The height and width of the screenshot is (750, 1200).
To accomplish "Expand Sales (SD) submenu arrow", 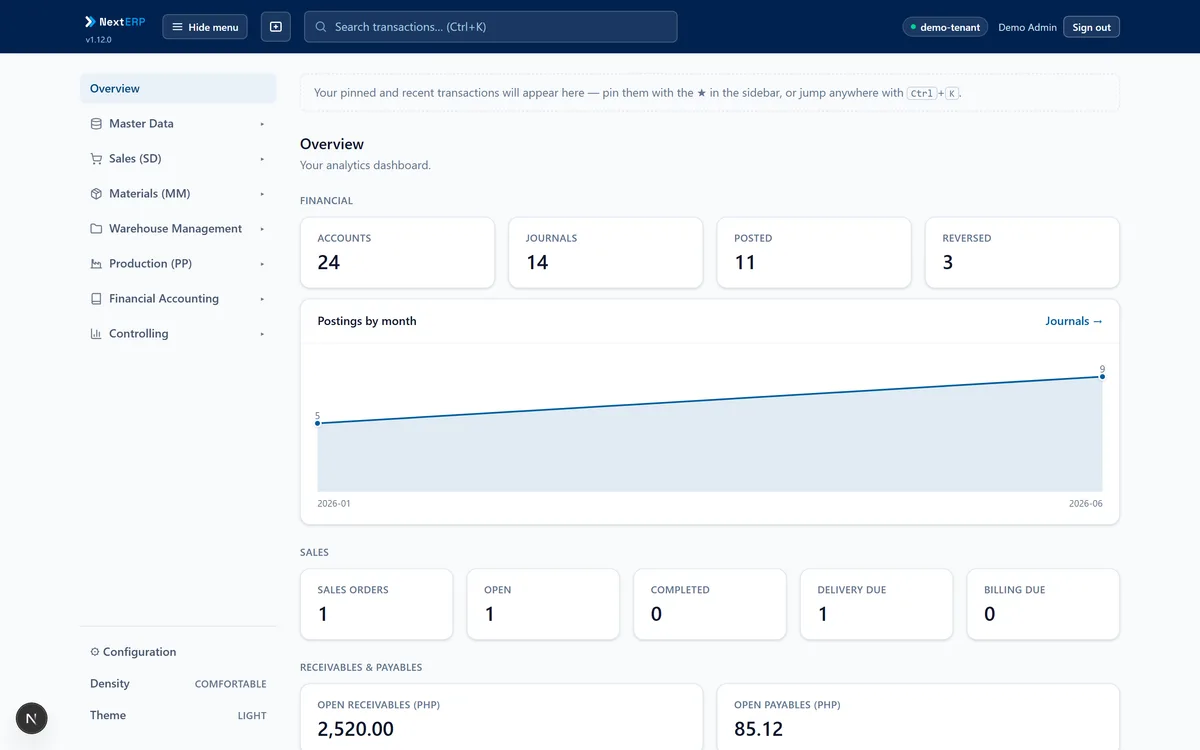I will (262, 159).
